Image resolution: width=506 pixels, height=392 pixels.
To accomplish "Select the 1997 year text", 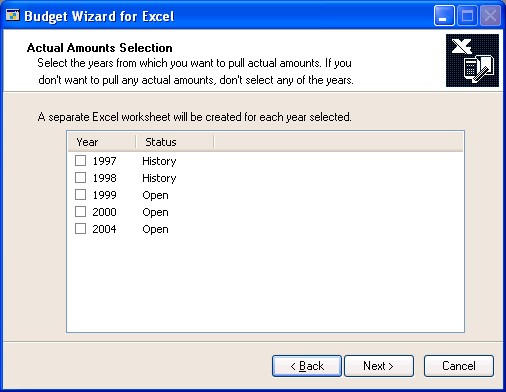I will 104,161.
